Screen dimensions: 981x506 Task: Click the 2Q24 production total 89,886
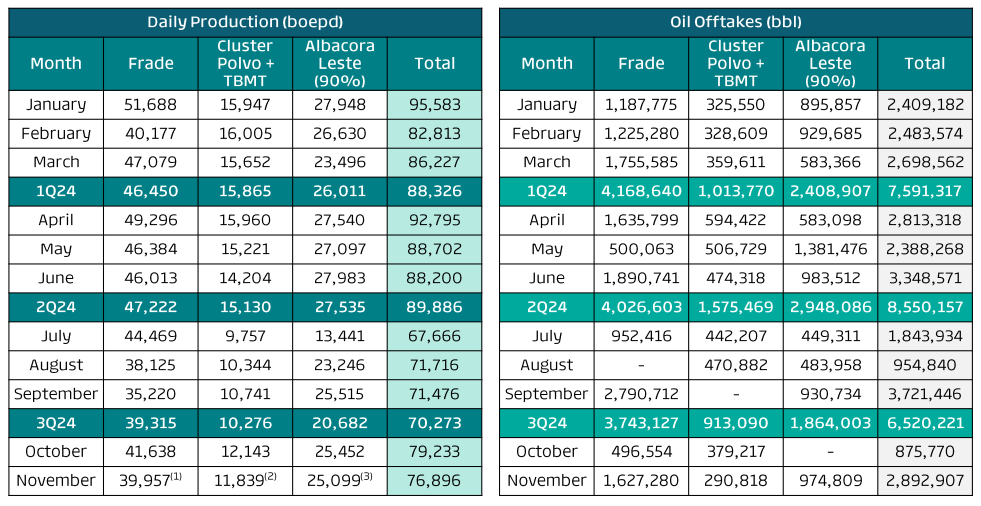click(x=435, y=307)
